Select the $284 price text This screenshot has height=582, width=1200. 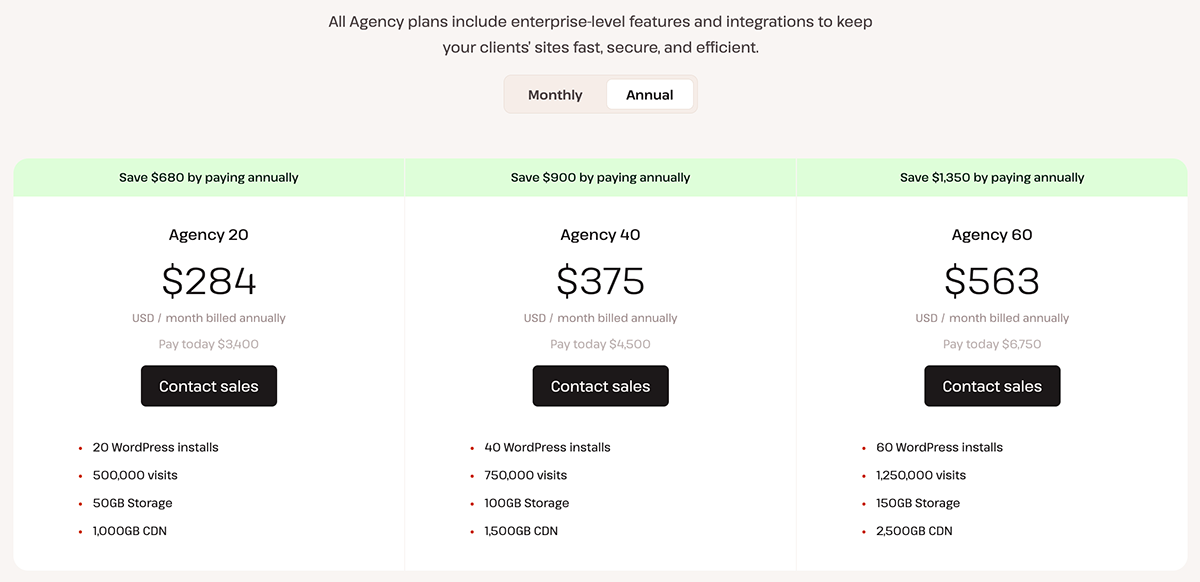click(x=209, y=281)
